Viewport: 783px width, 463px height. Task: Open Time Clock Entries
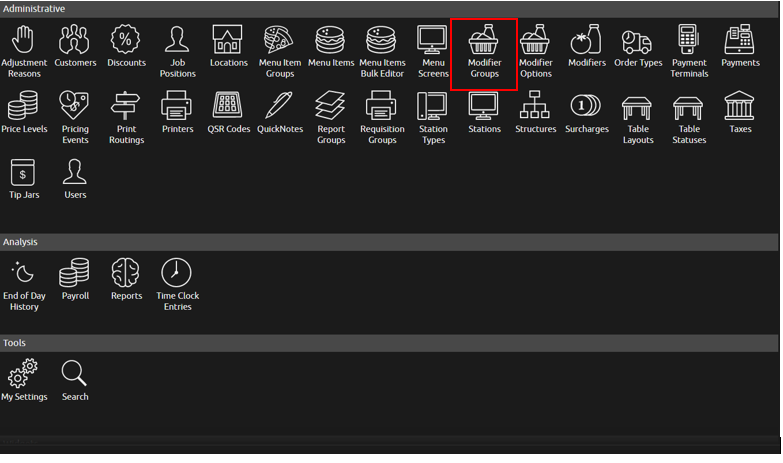tap(177, 285)
